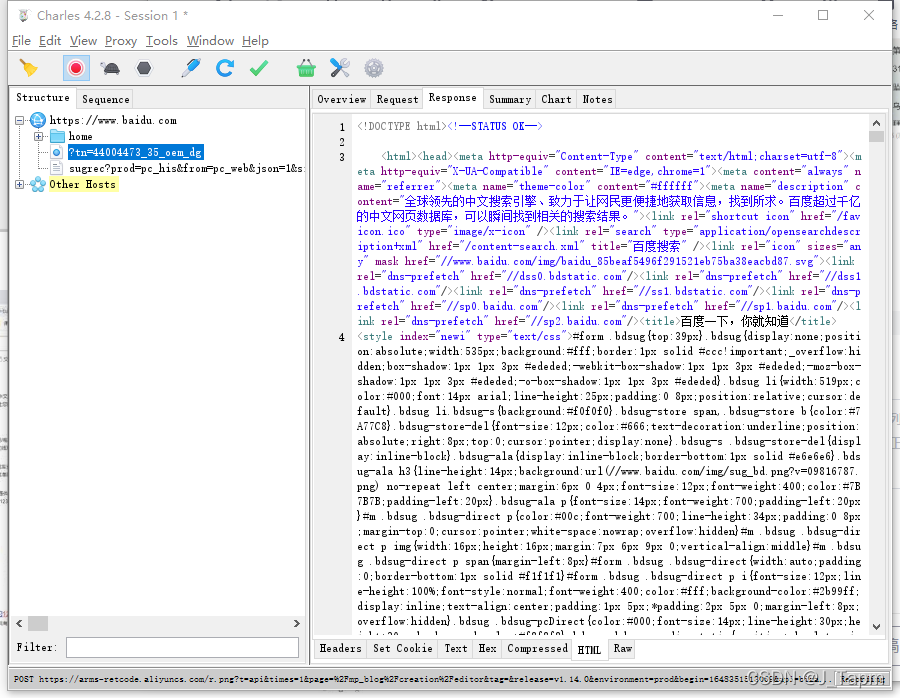
Task: Open the Summary tab
Action: click(510, 99)
